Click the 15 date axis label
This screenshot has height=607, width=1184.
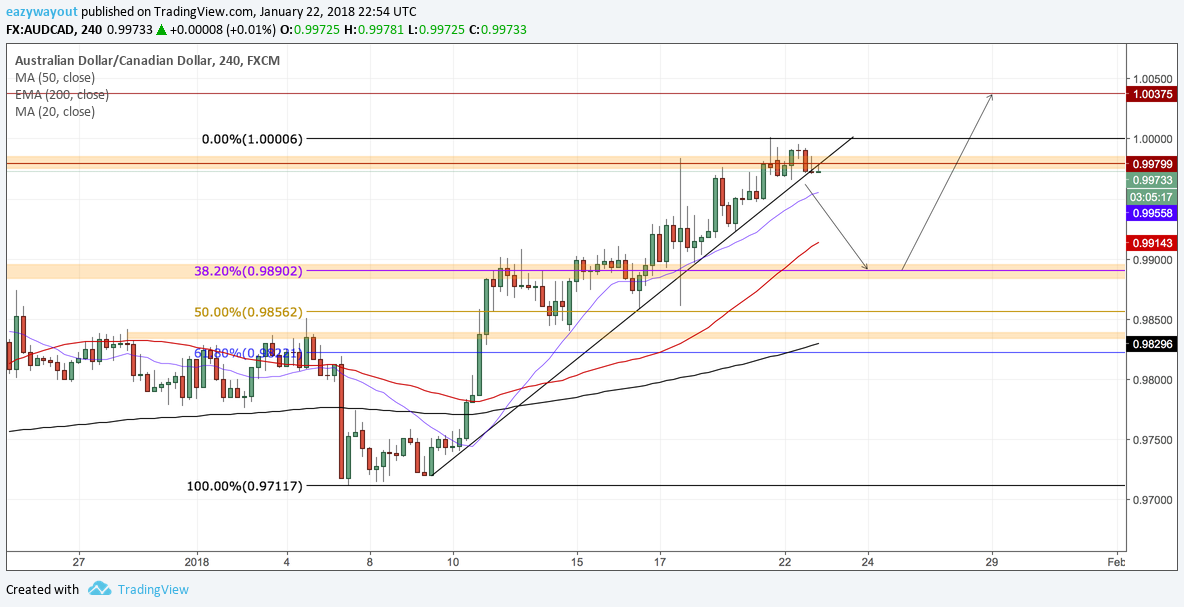point(577,562)
